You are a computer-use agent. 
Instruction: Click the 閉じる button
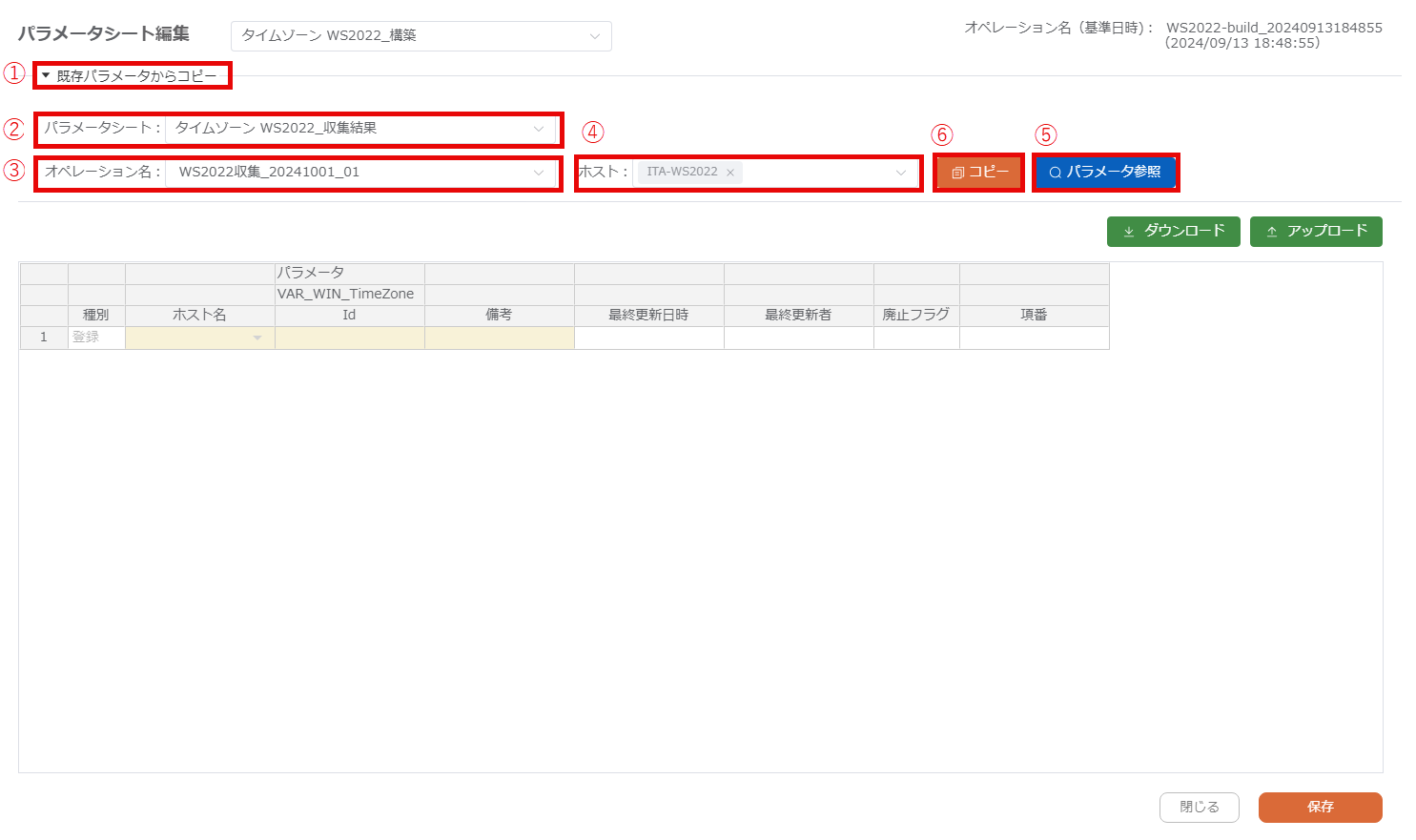click(1199, 808)
